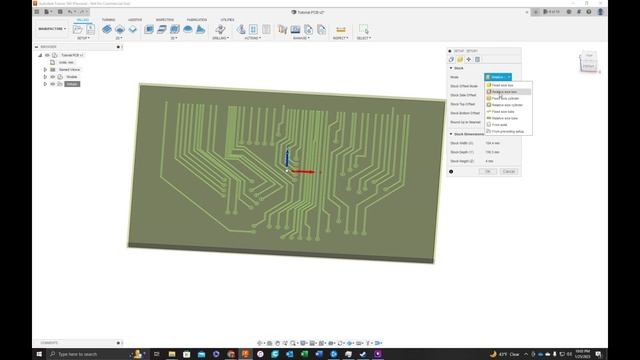Select the Units item in browser
Image resolution: width=640 pixels, height=360 pixels.
pos(66,62)
